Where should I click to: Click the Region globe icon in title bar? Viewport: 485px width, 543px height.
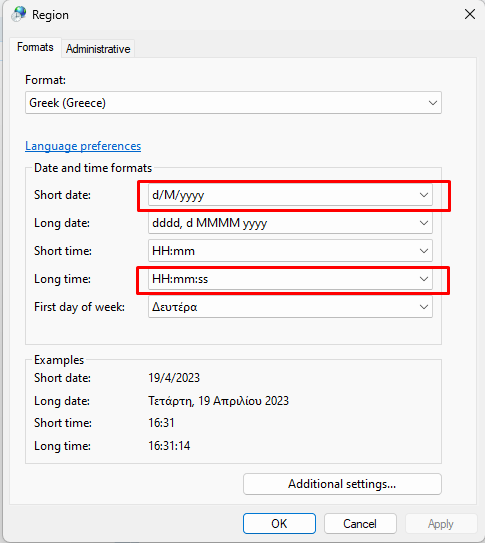click(19, 14)
